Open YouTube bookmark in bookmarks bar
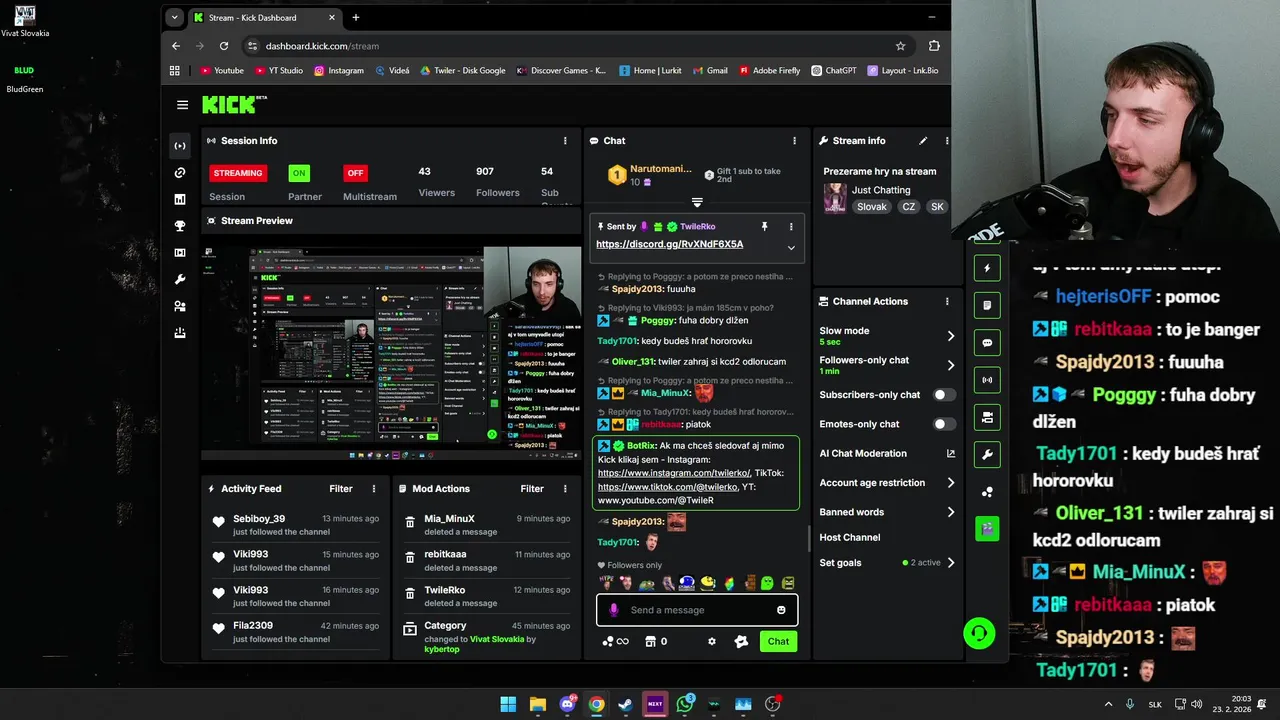The image size is (1280, 720). [x=221, y=71]
